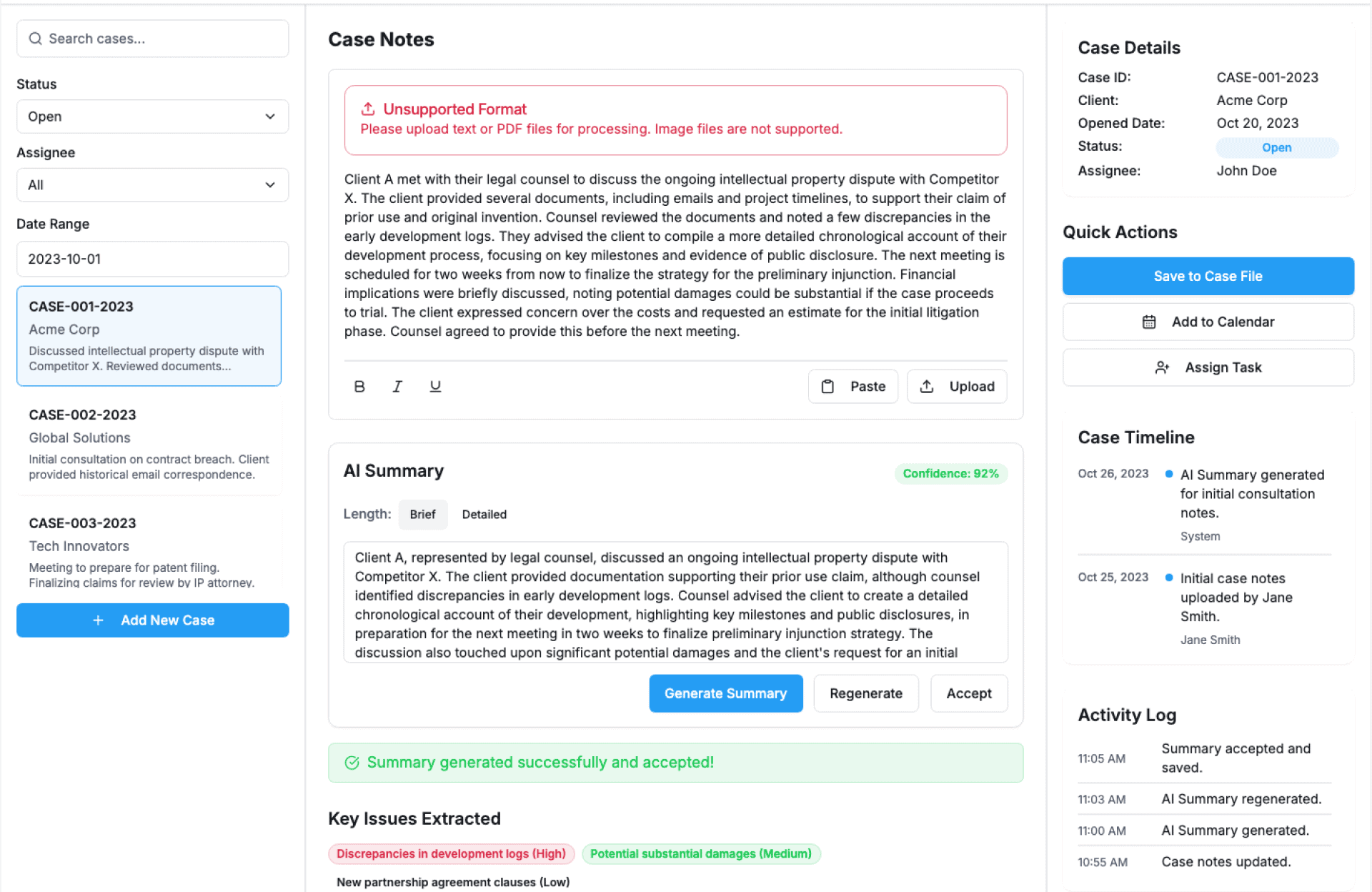Click the search magnifier icon

35,39
